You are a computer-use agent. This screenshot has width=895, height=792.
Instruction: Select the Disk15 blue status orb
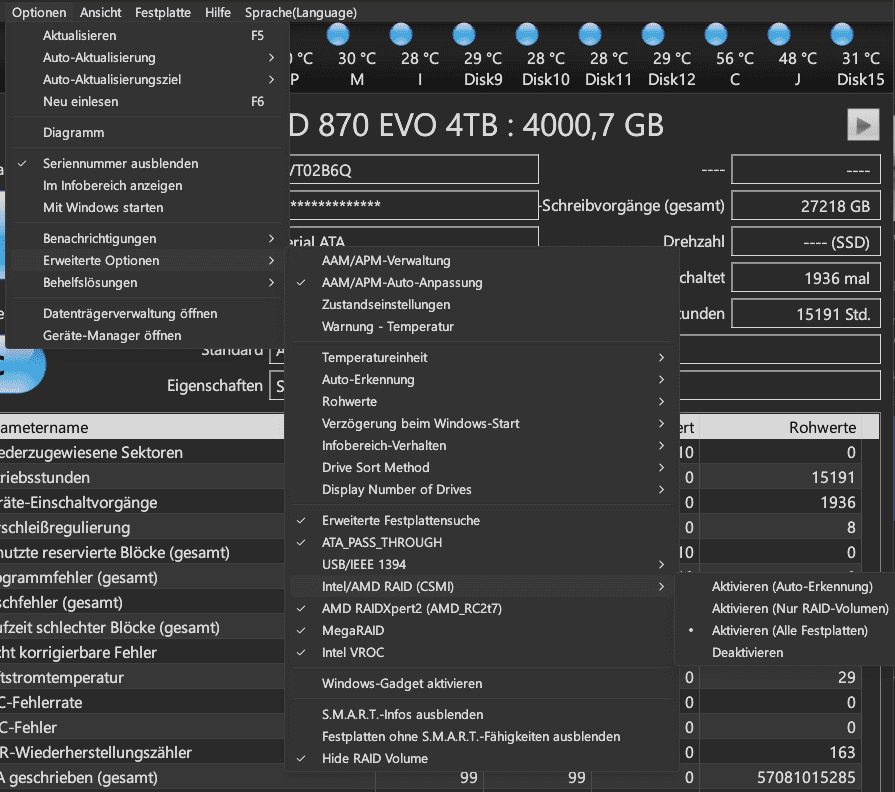click(x=842, y=34)
